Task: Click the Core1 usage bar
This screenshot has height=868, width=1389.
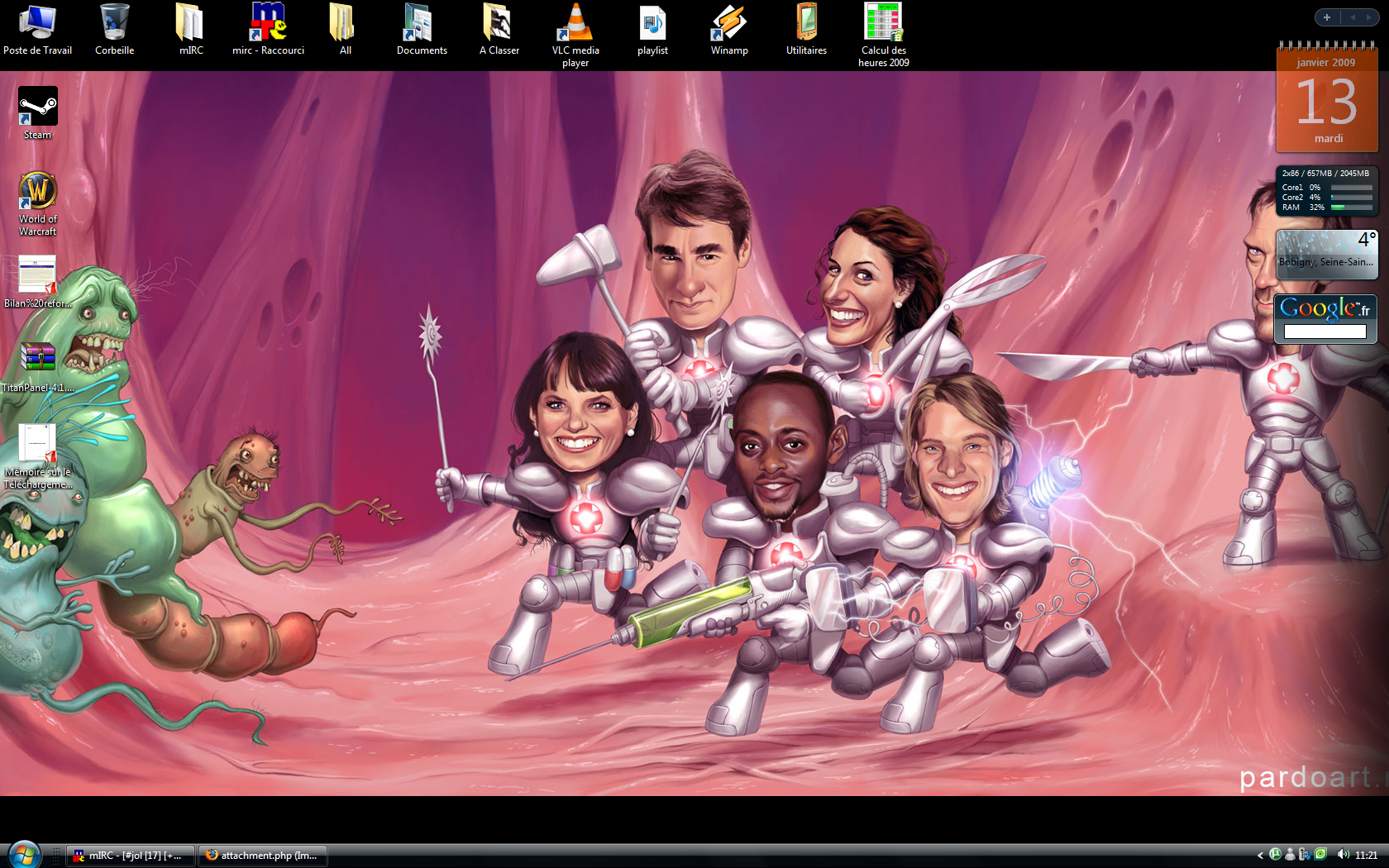Action: coord(1351,188)
